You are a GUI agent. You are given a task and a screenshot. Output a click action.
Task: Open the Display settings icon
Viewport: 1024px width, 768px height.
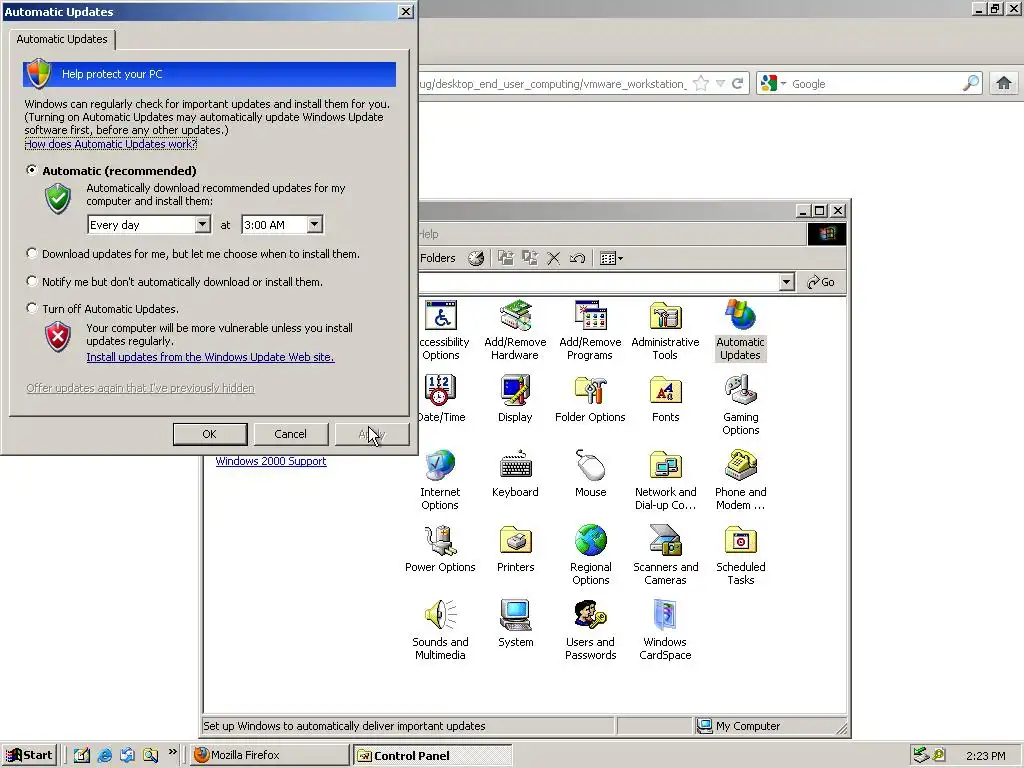515,398
